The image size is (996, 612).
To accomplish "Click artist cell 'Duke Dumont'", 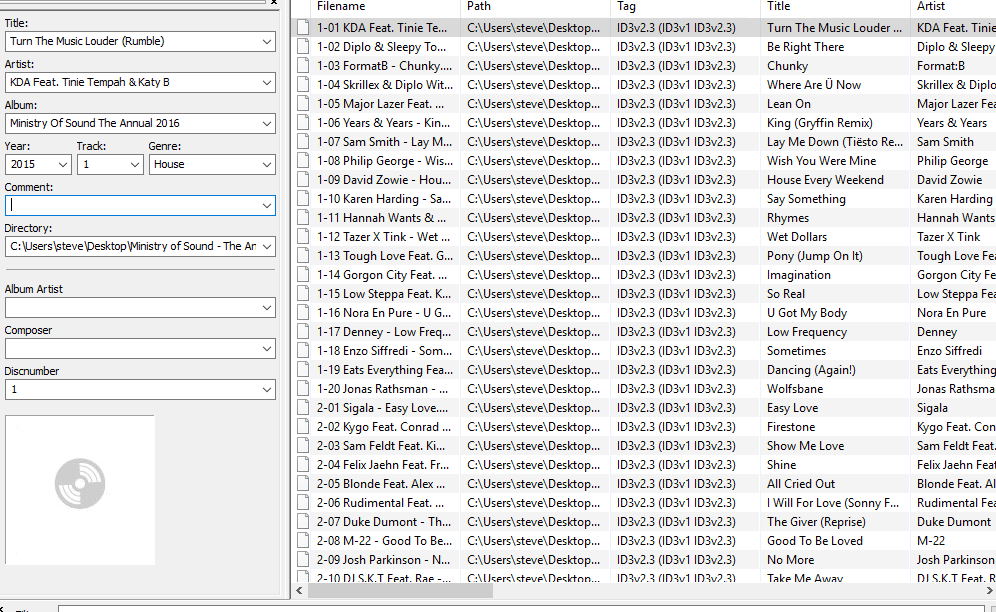I will point(953,522).
